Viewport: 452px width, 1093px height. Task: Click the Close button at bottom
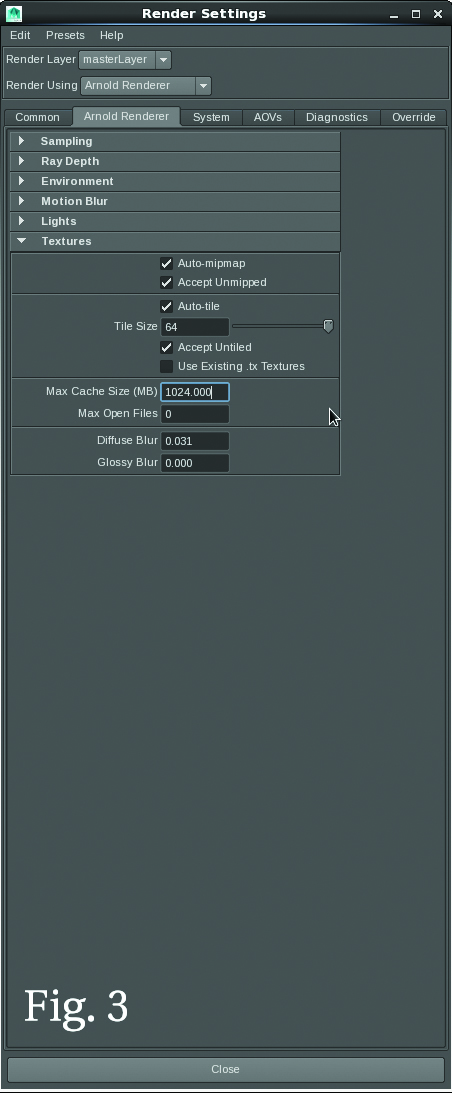coord(225,1069)
